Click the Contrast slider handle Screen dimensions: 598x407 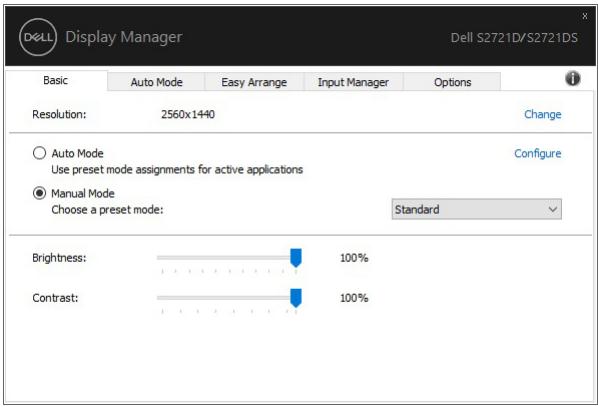[x=296, y=298]
